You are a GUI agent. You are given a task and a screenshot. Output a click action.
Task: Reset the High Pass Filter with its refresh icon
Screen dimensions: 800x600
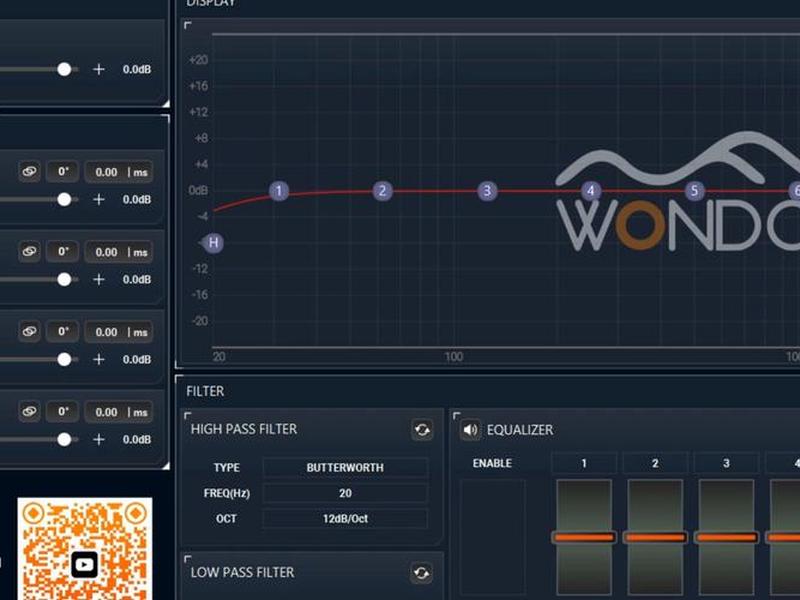[422, 430]
